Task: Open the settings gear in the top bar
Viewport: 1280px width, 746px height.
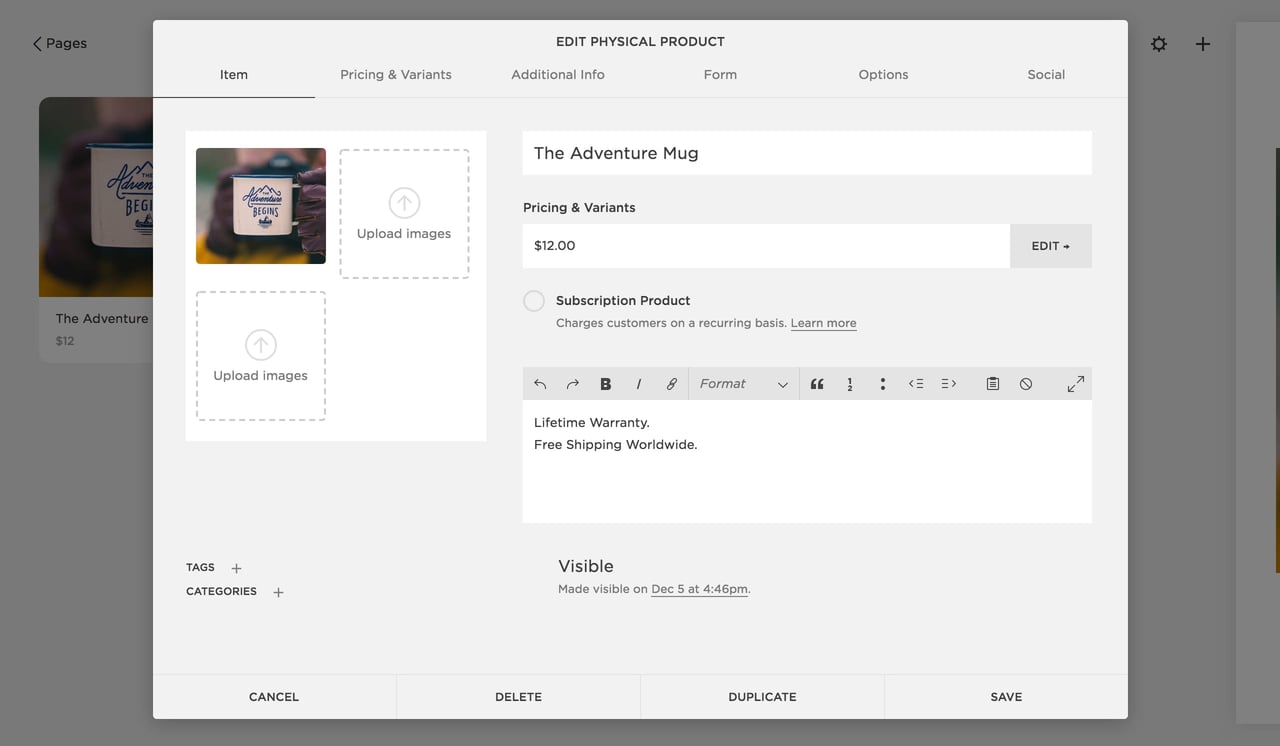Action: 1158,44
